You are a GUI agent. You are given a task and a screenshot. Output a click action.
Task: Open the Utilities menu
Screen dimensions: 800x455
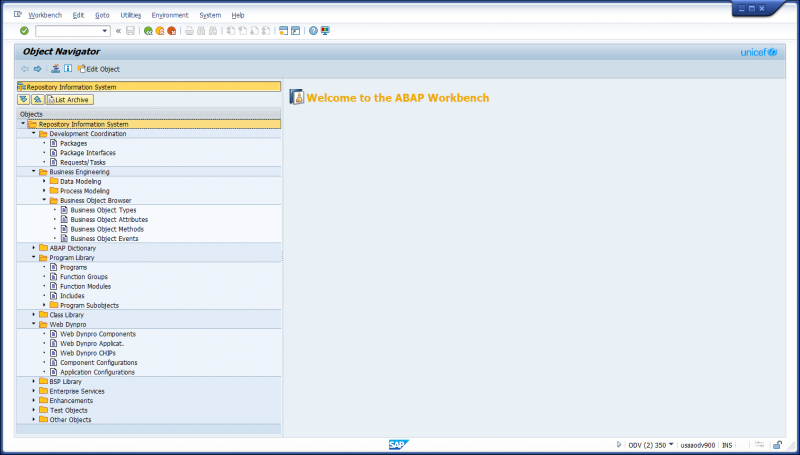[x=130, y=15]
